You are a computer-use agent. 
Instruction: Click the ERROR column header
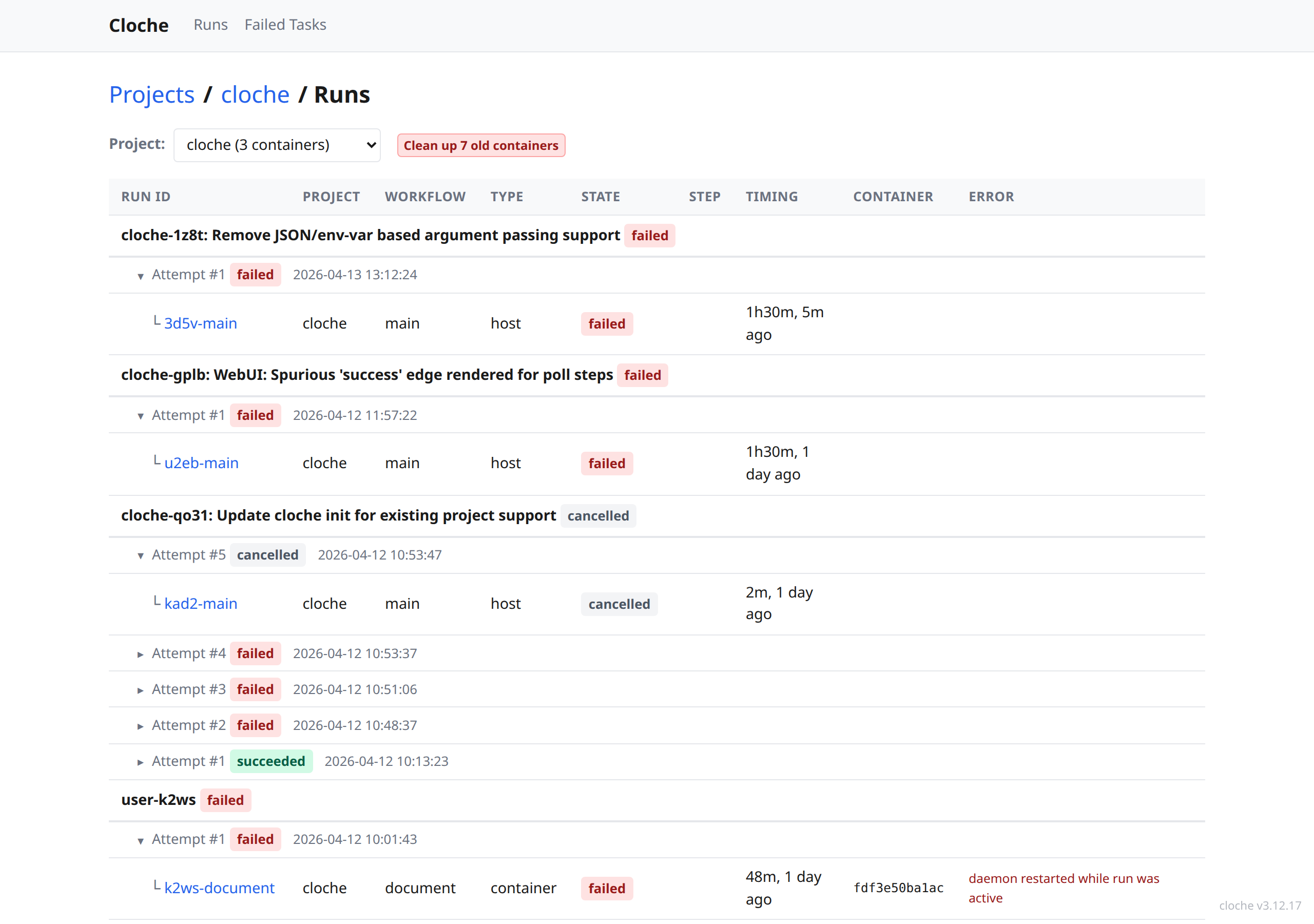[991, 197]
